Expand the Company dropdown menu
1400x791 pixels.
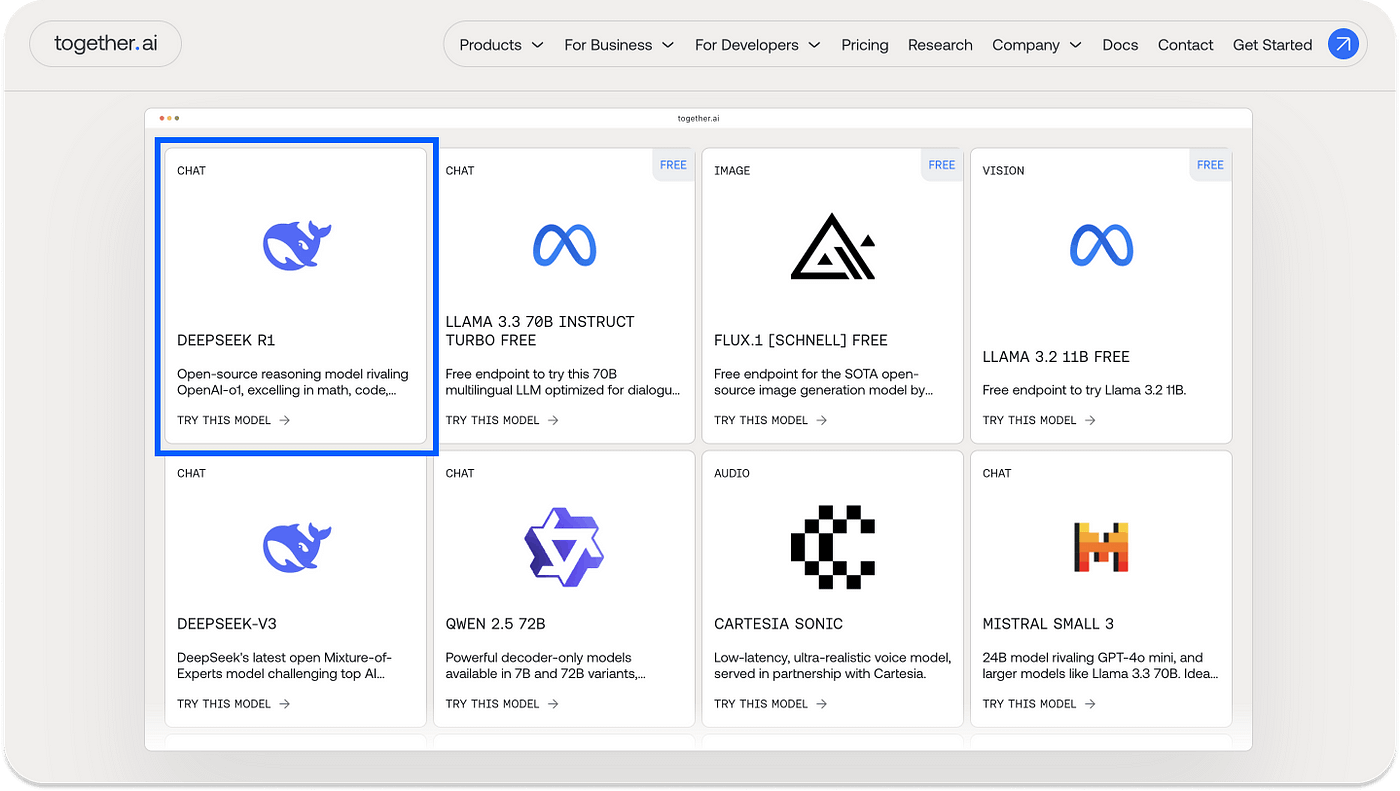point(1037,45)
